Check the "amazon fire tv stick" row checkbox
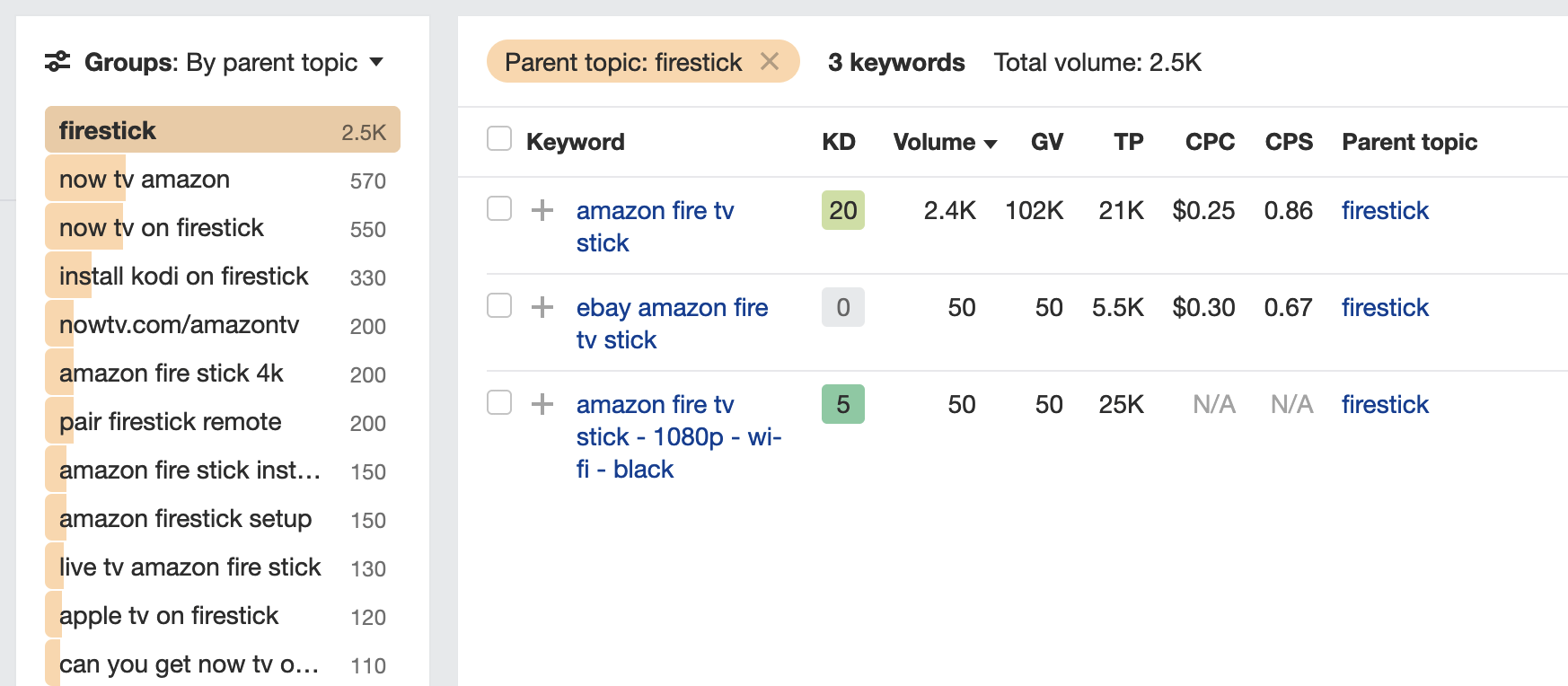This screenshot has height=686, width=1568. [498, 210]
